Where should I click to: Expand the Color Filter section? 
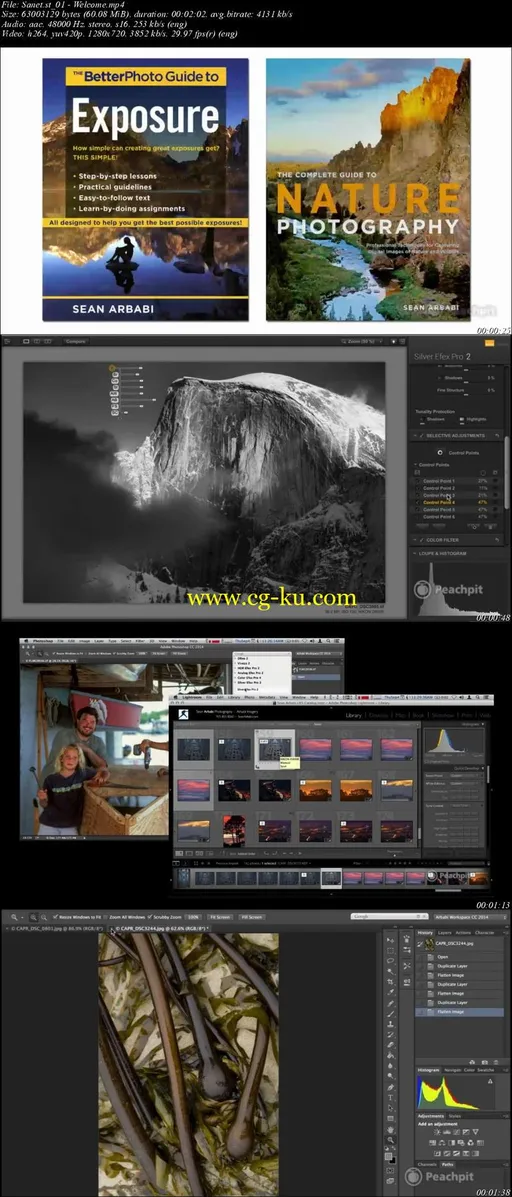tap(415, 541)
